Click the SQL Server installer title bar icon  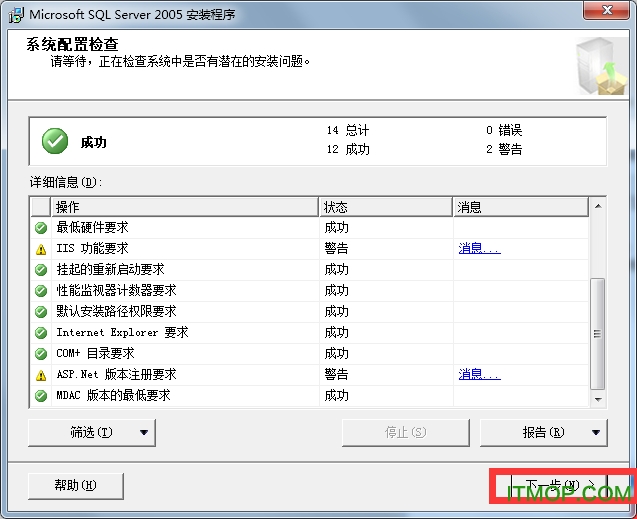click(15, 15)
